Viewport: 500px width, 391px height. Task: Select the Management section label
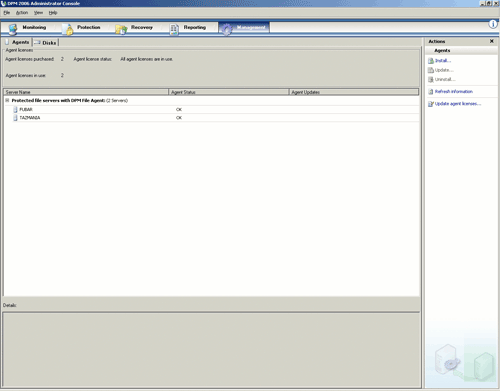pos(251,27)
